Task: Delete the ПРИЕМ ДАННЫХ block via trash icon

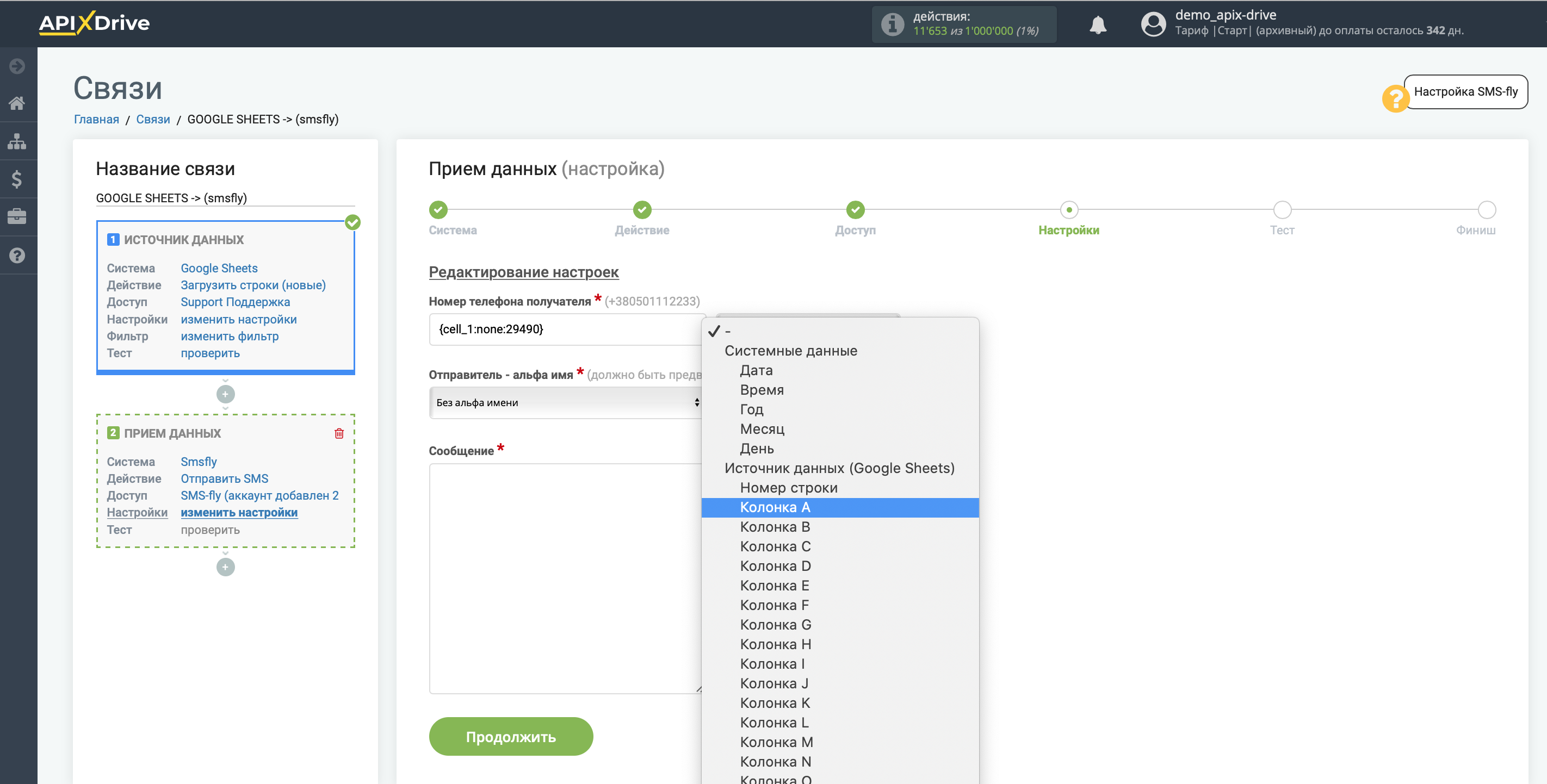Action: [339, 433]
